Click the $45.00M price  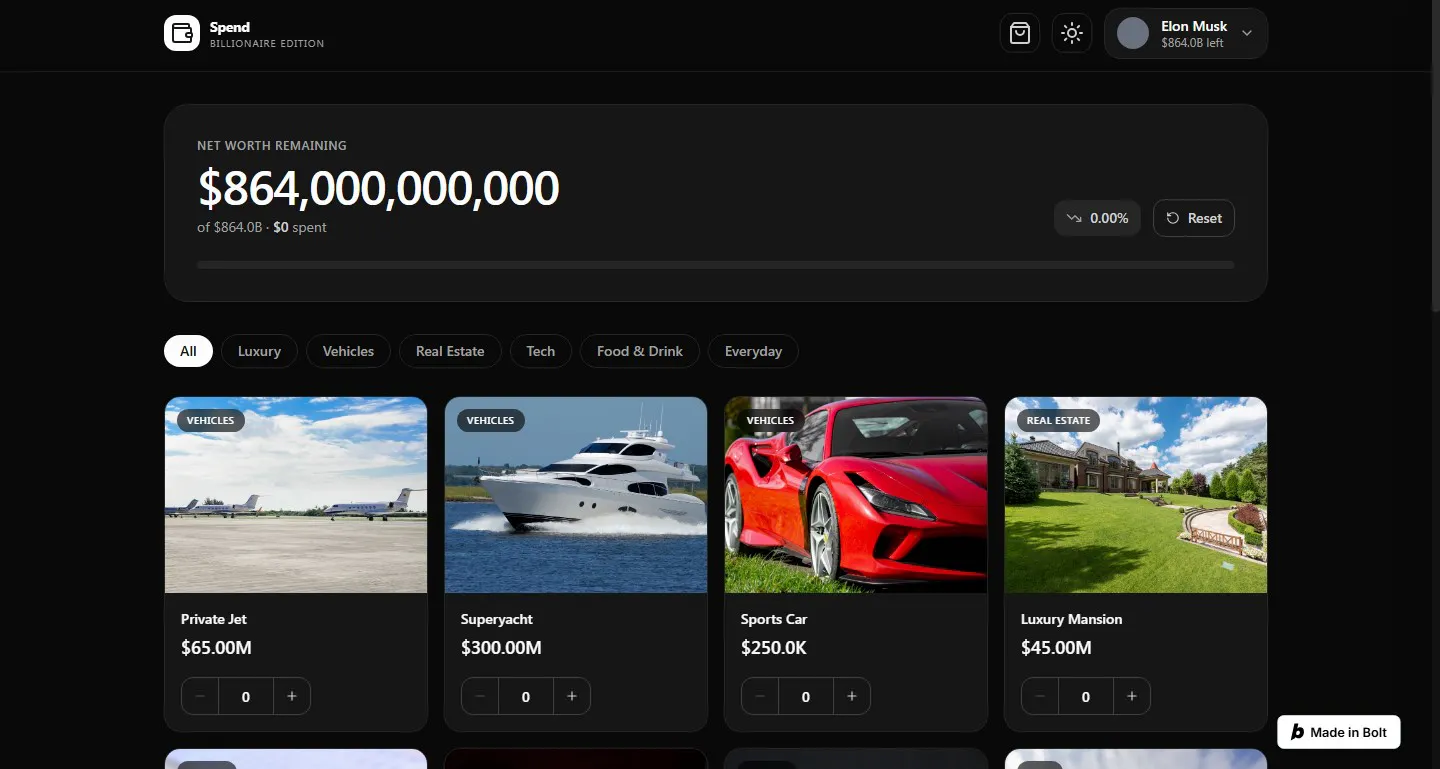click(1056, 648)
